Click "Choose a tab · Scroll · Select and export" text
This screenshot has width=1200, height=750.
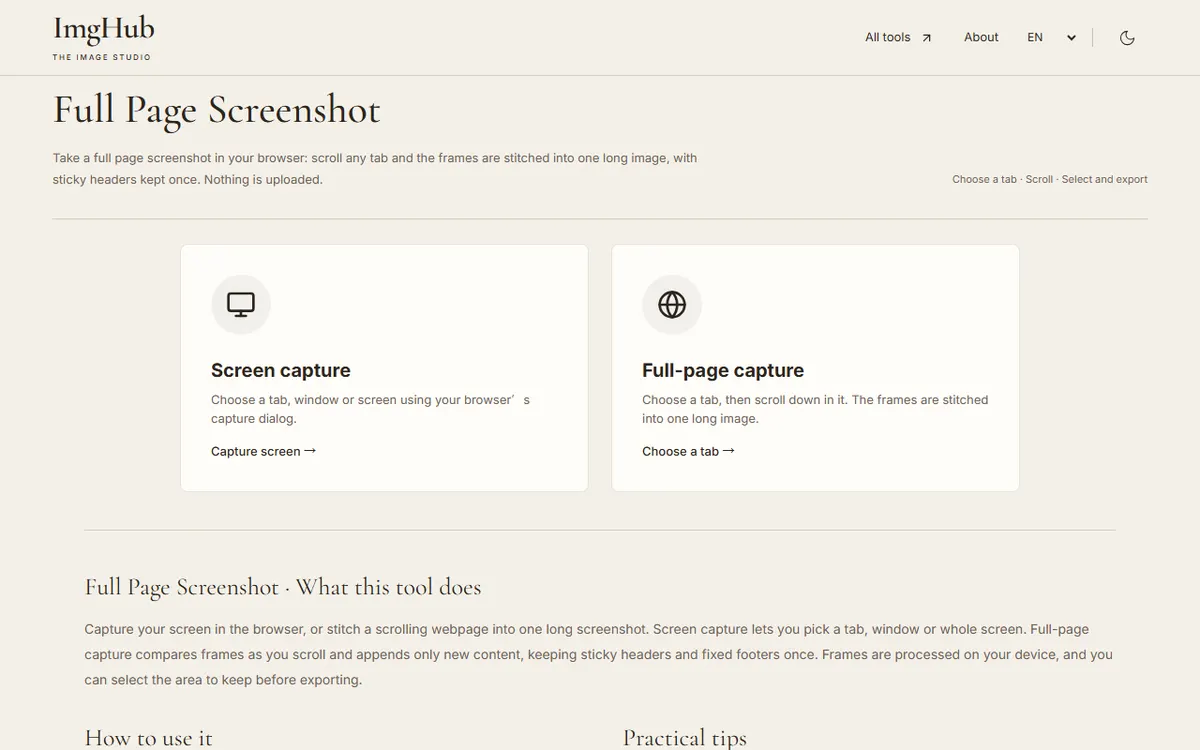pyautogui.click(x=1050, y=179)
